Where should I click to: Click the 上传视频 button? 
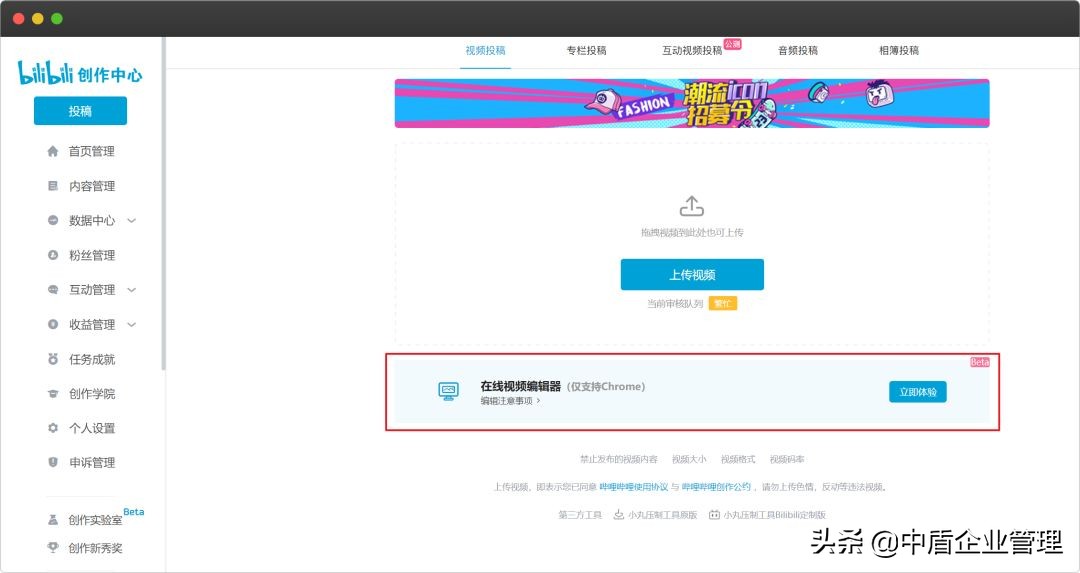point(692,275)
